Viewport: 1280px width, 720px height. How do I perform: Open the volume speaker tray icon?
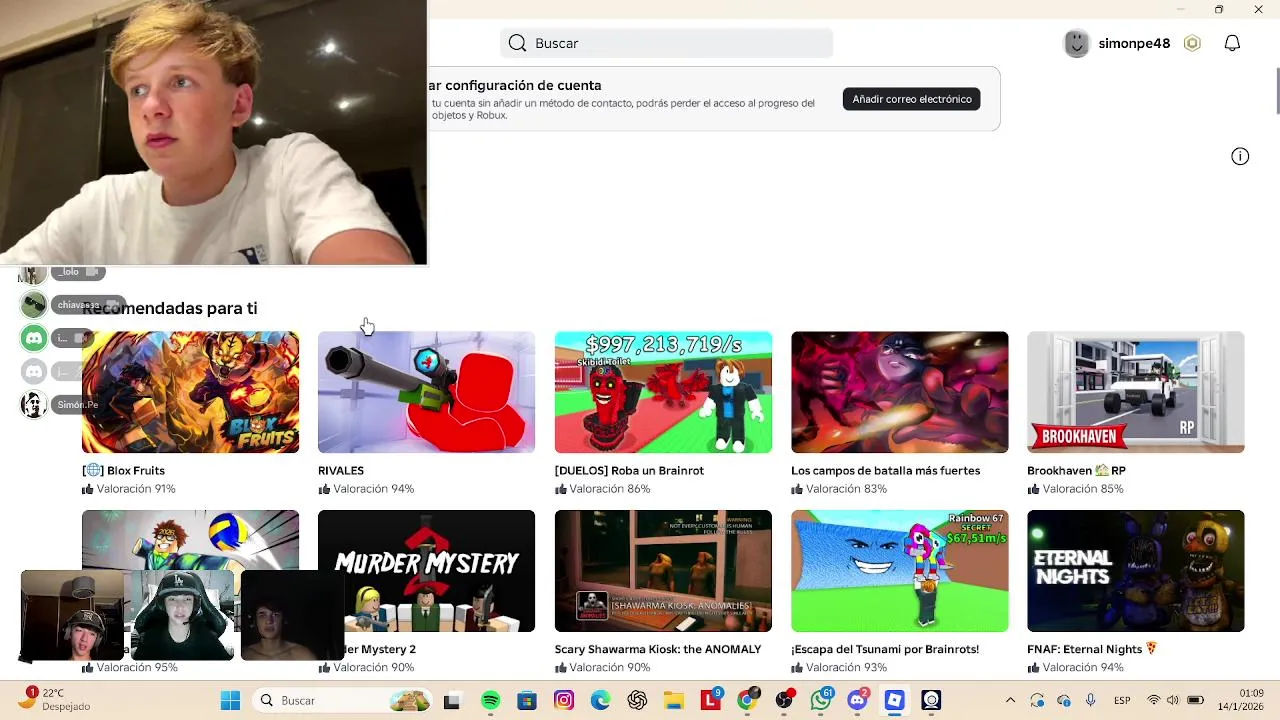[x=1172, y=700]
